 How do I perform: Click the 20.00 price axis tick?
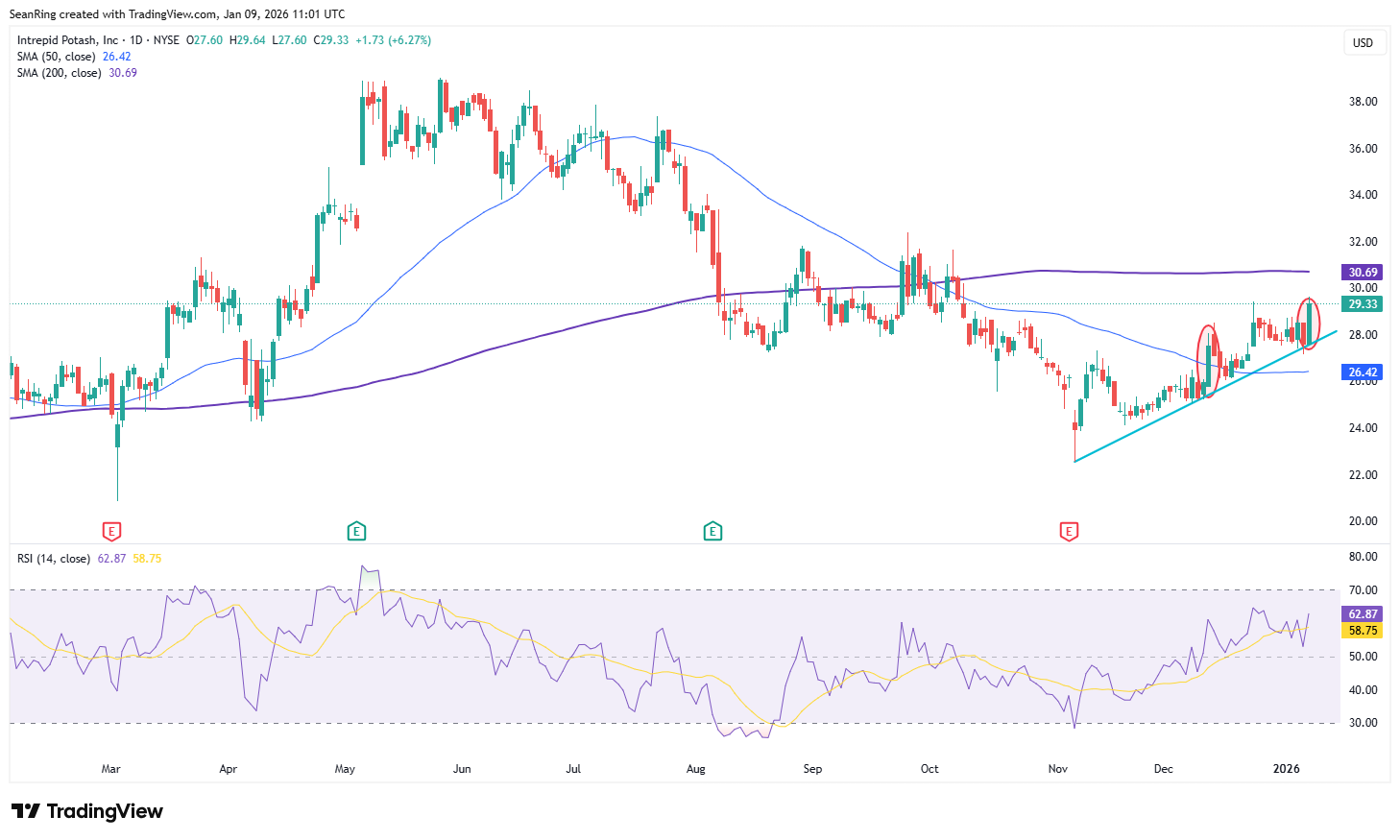(x=1364, y=521)
